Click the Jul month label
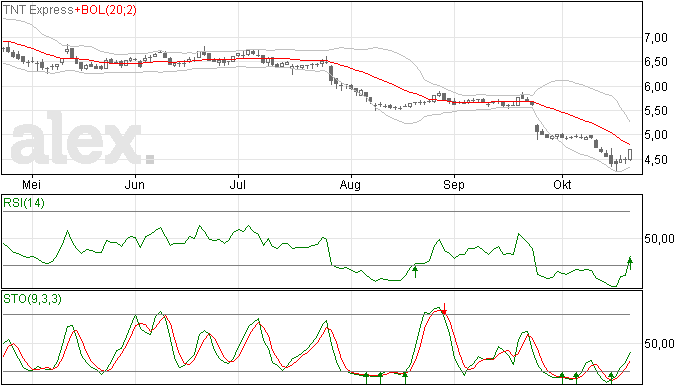The image size is (690, 387). (x=238, y=184)
